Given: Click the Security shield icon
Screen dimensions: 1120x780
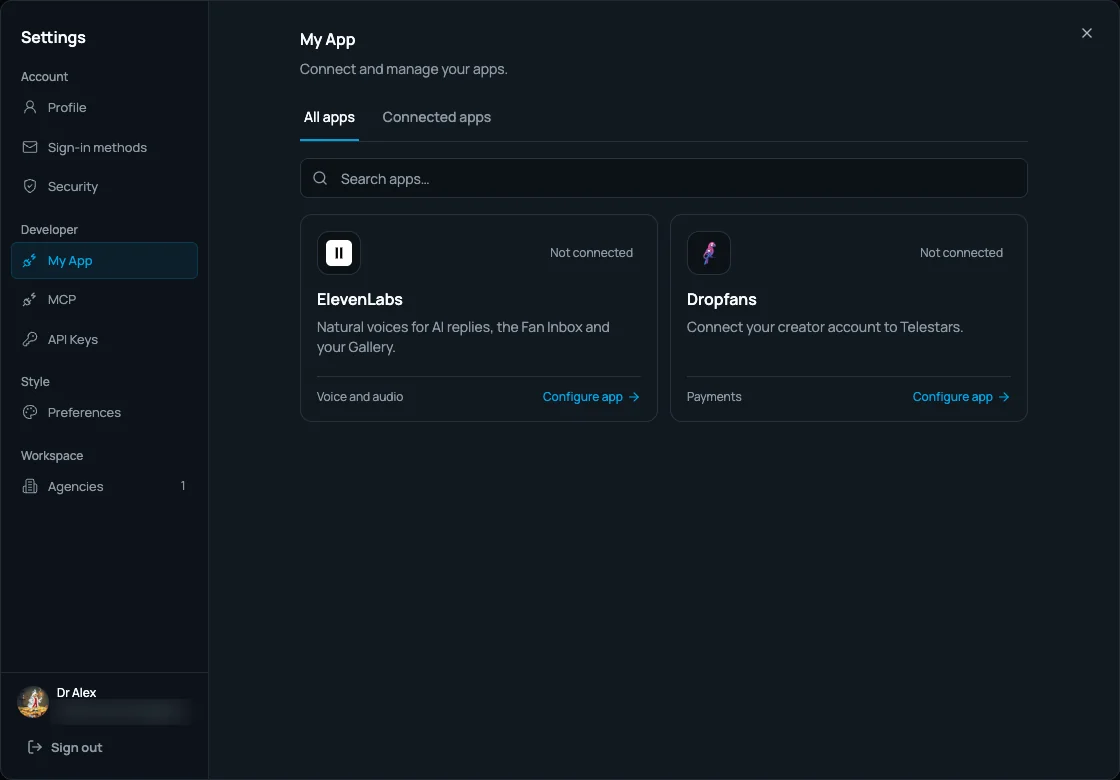Looking at the screenshot, I should [x=30, y=186].
